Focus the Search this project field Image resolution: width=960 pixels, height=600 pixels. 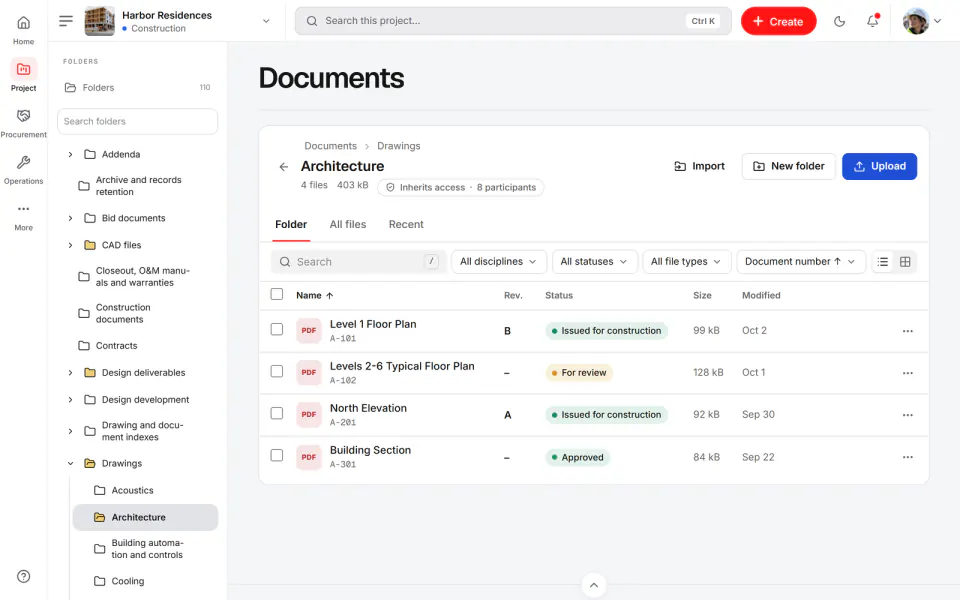(x=513, y=21)
